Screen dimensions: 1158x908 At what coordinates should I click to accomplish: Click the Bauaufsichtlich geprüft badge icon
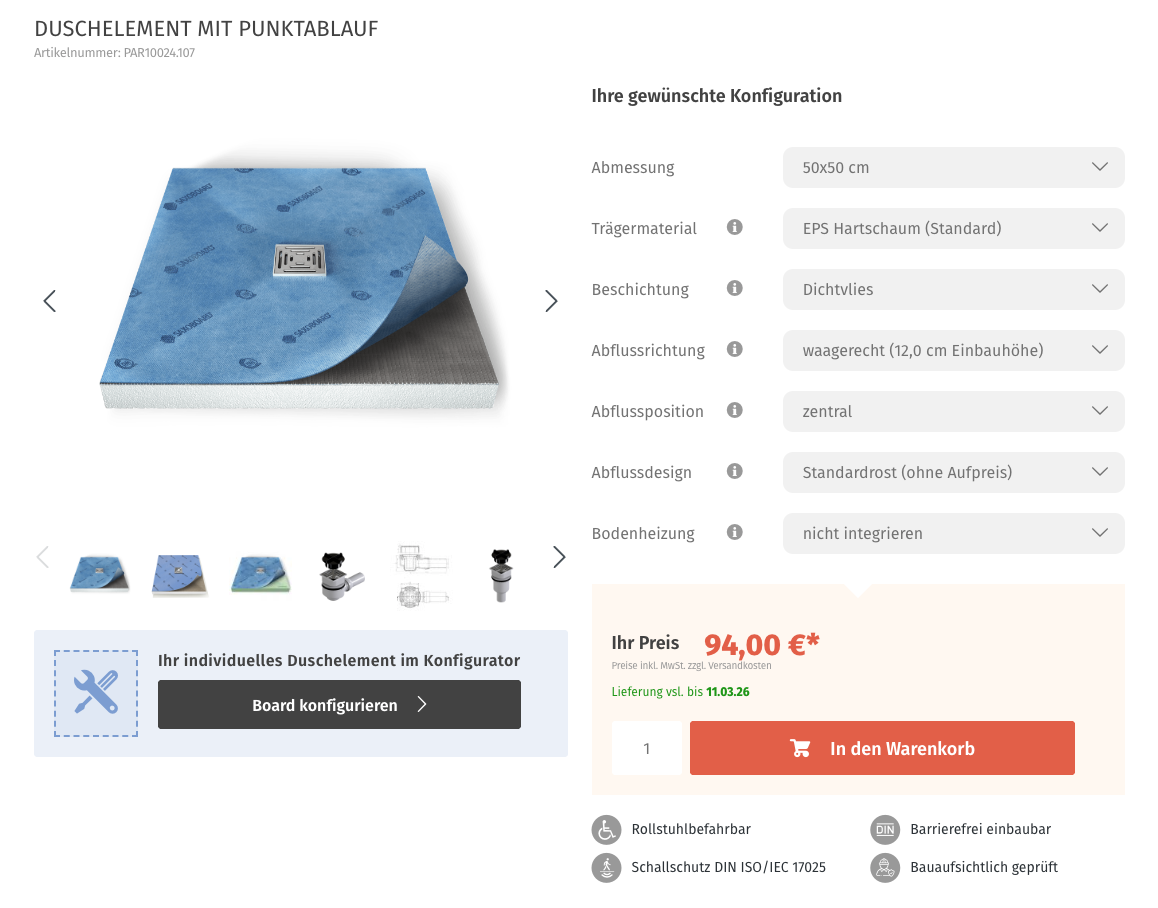tap(885, 867)
